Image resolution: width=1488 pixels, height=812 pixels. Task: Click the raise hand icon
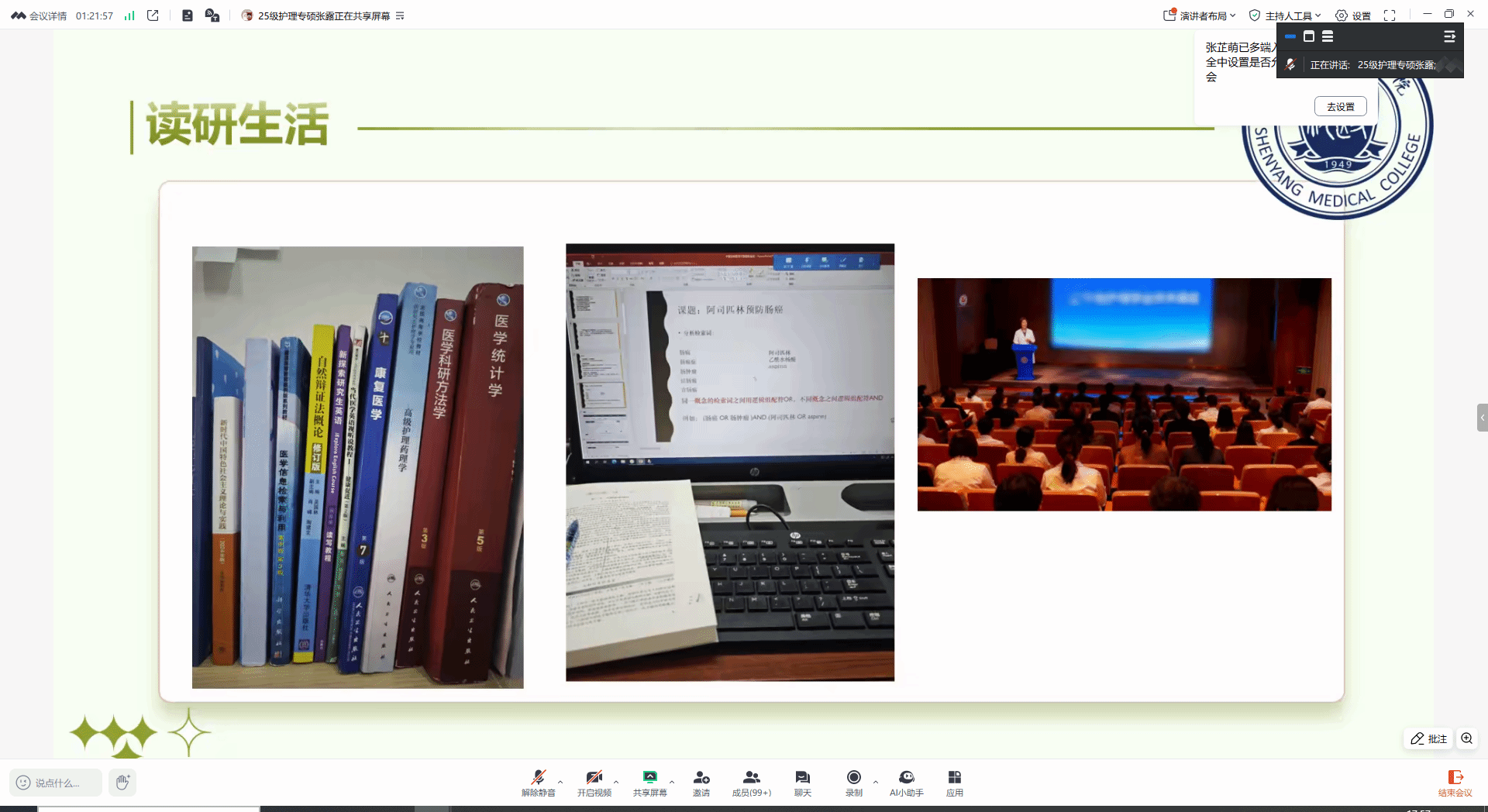[x=122, y=783]
